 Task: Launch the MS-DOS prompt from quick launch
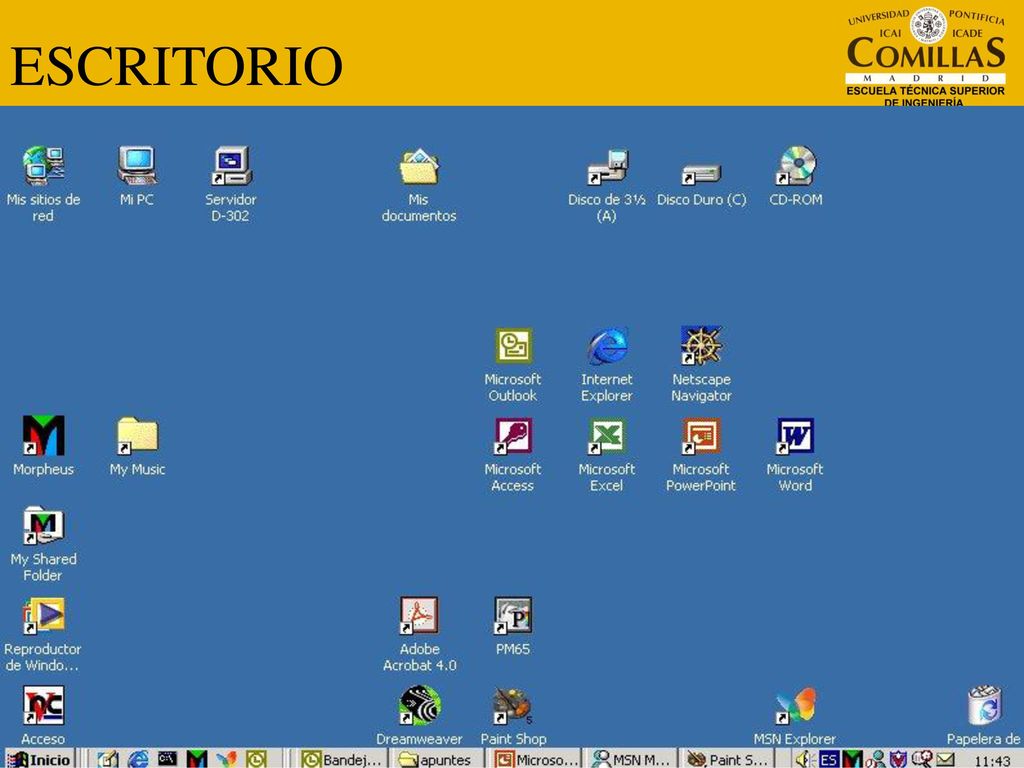[x=168, y=760]
